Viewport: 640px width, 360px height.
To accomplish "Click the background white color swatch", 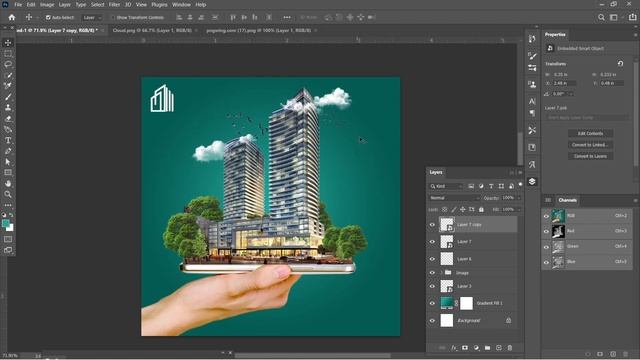I will click(11, 228).
